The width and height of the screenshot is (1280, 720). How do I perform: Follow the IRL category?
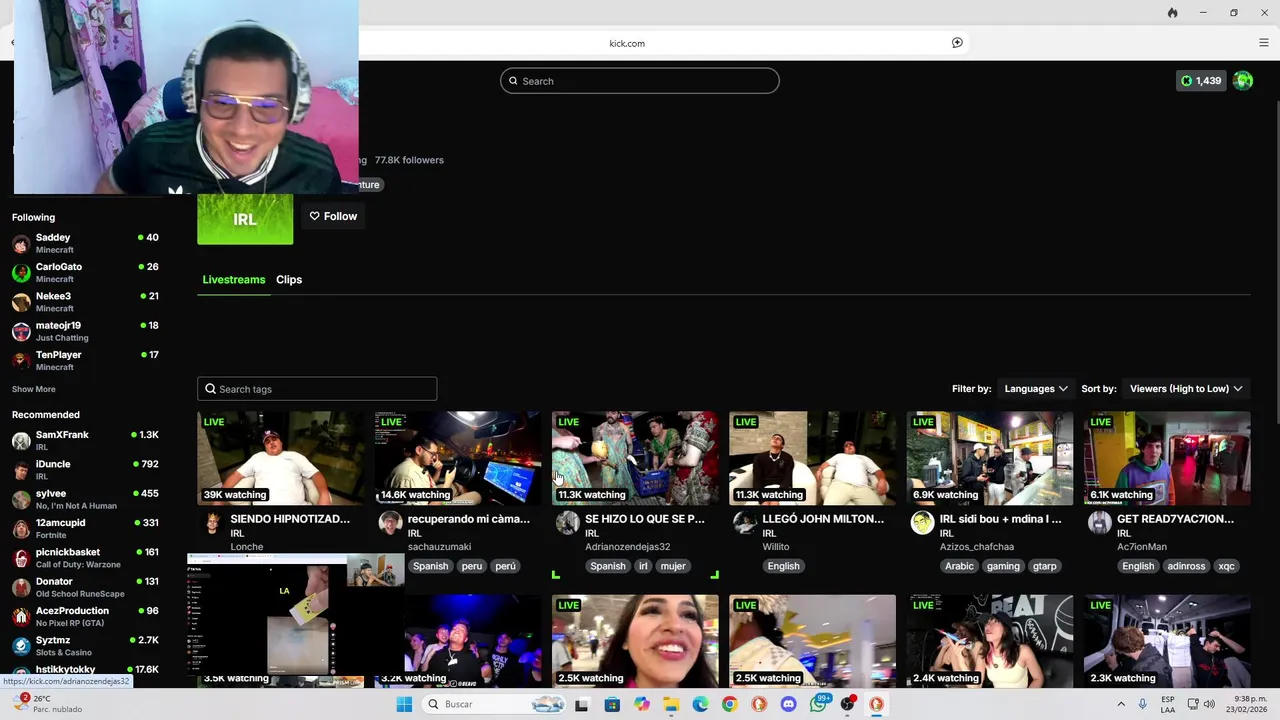pyautogui.click(x=333, y=216)
